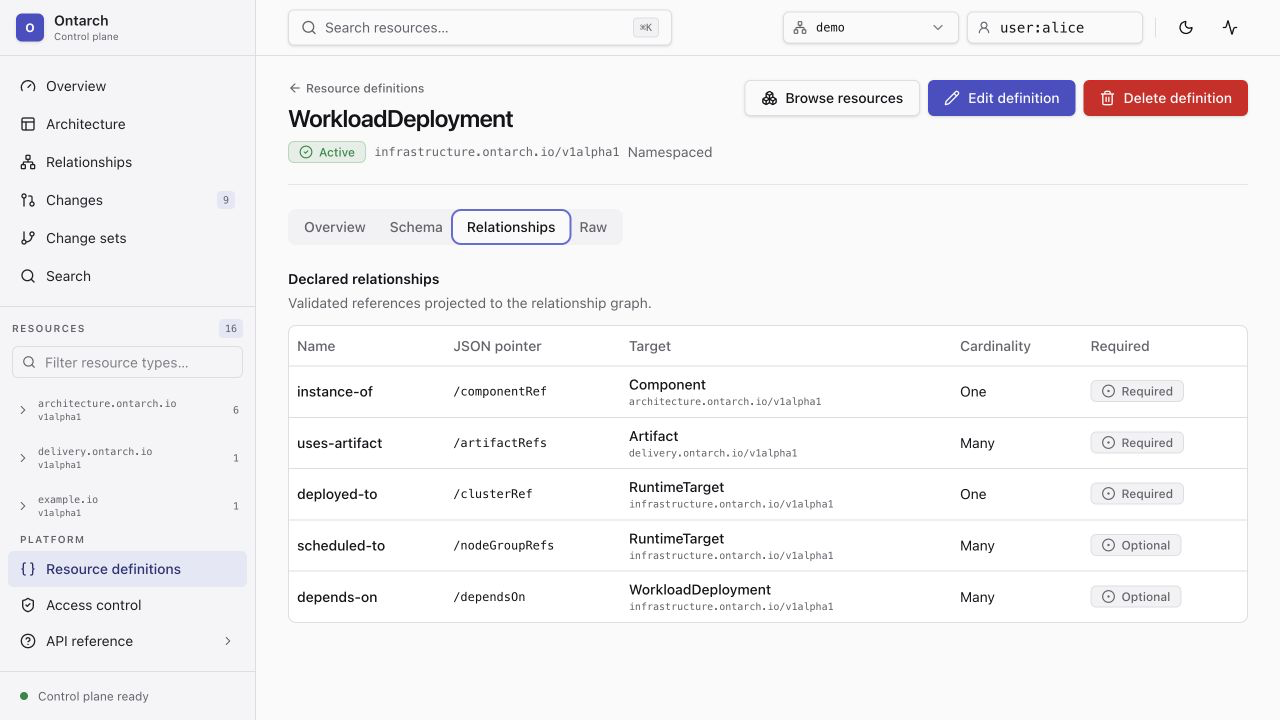The image size is (1280, 720).
Task: Expand architecture.ontarch.io resource group
Action: pyautogui.click(x=128, y=410)
